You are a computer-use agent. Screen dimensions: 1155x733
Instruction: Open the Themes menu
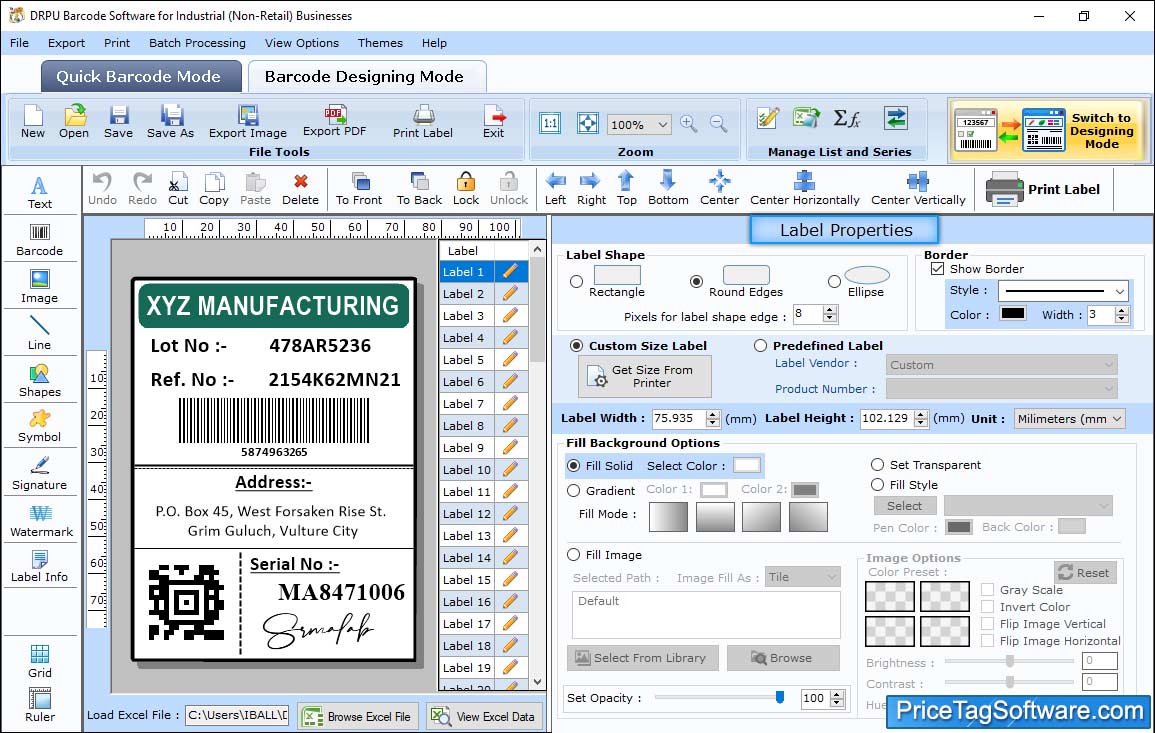coord(380,43)
